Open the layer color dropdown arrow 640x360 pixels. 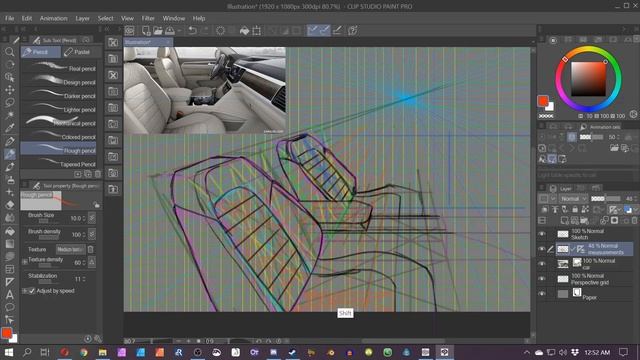[635, 209]
